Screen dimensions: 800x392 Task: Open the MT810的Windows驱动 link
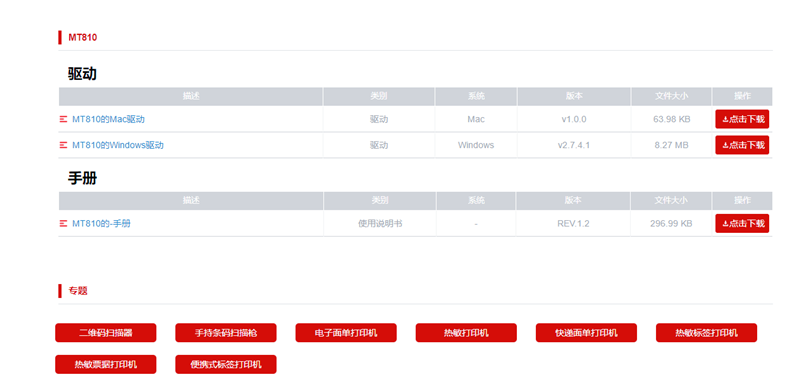pos(118,145)
